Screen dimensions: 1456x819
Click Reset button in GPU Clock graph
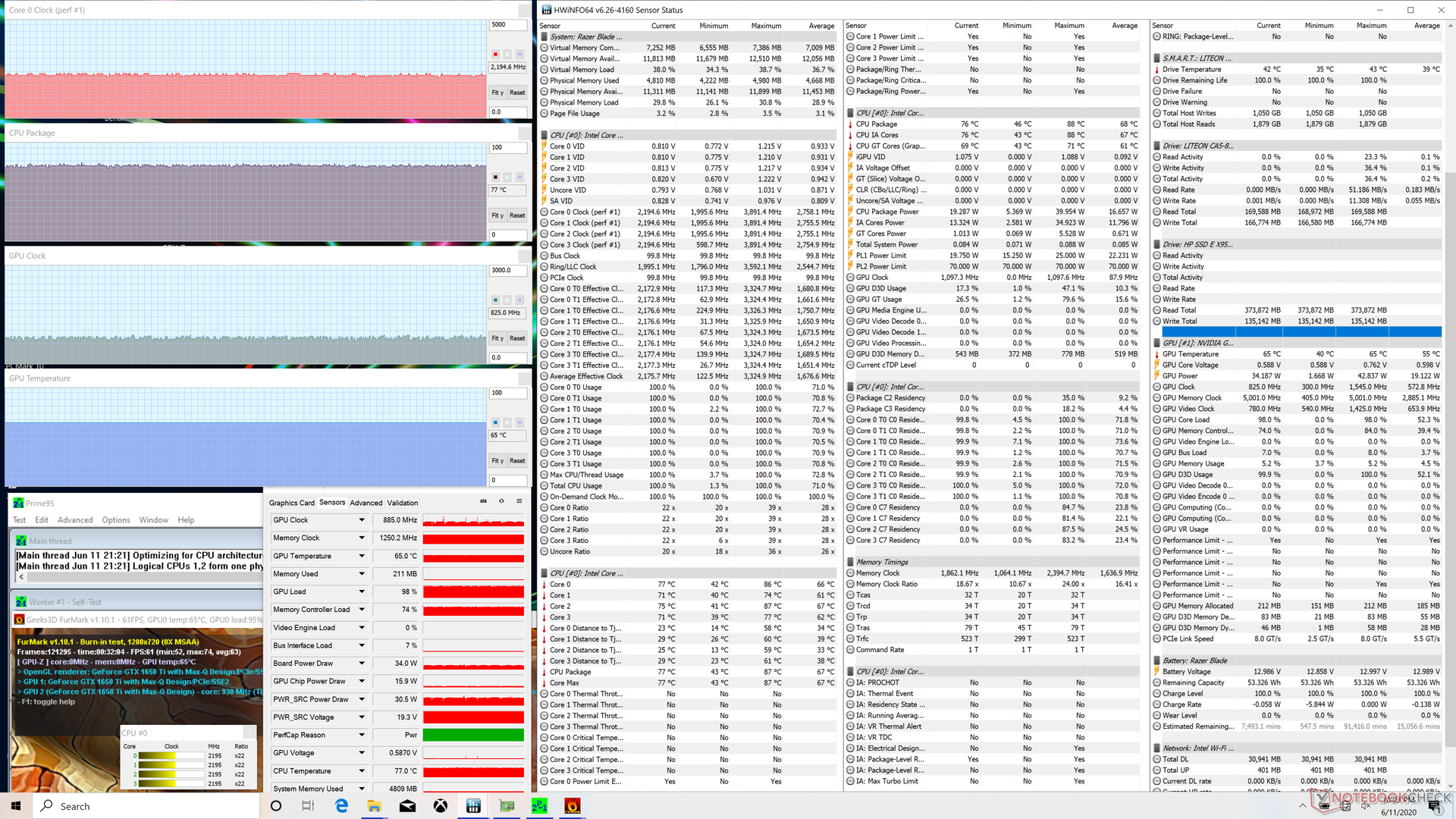point(517,338)
